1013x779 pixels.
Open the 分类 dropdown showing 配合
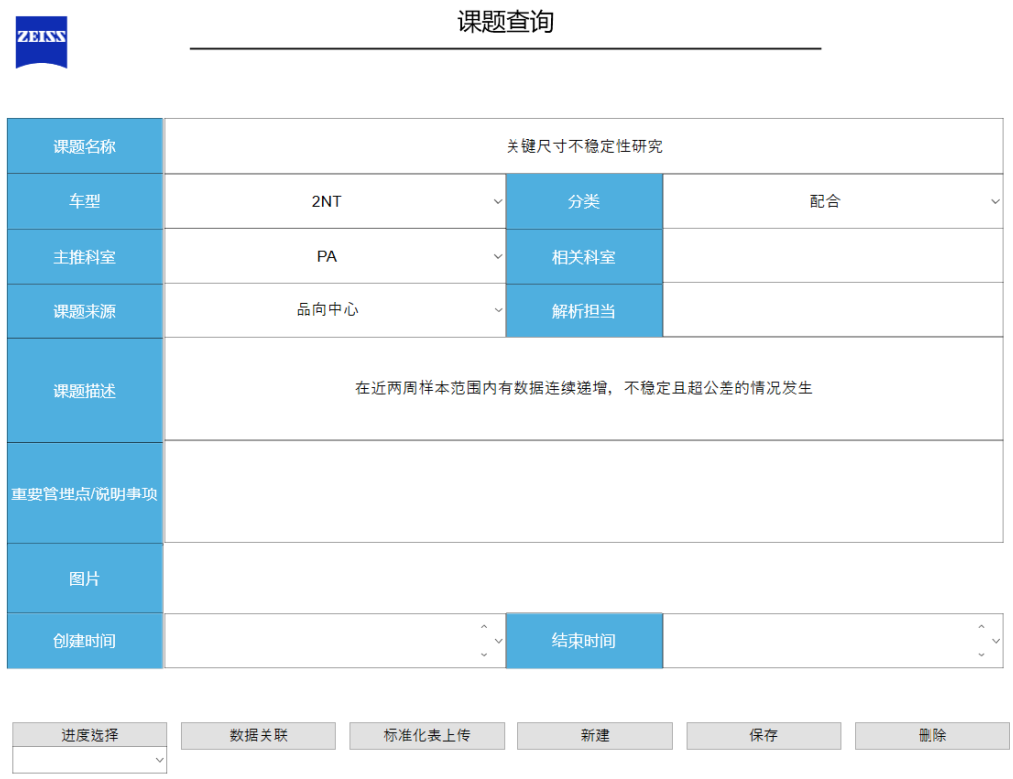point(833,201)
